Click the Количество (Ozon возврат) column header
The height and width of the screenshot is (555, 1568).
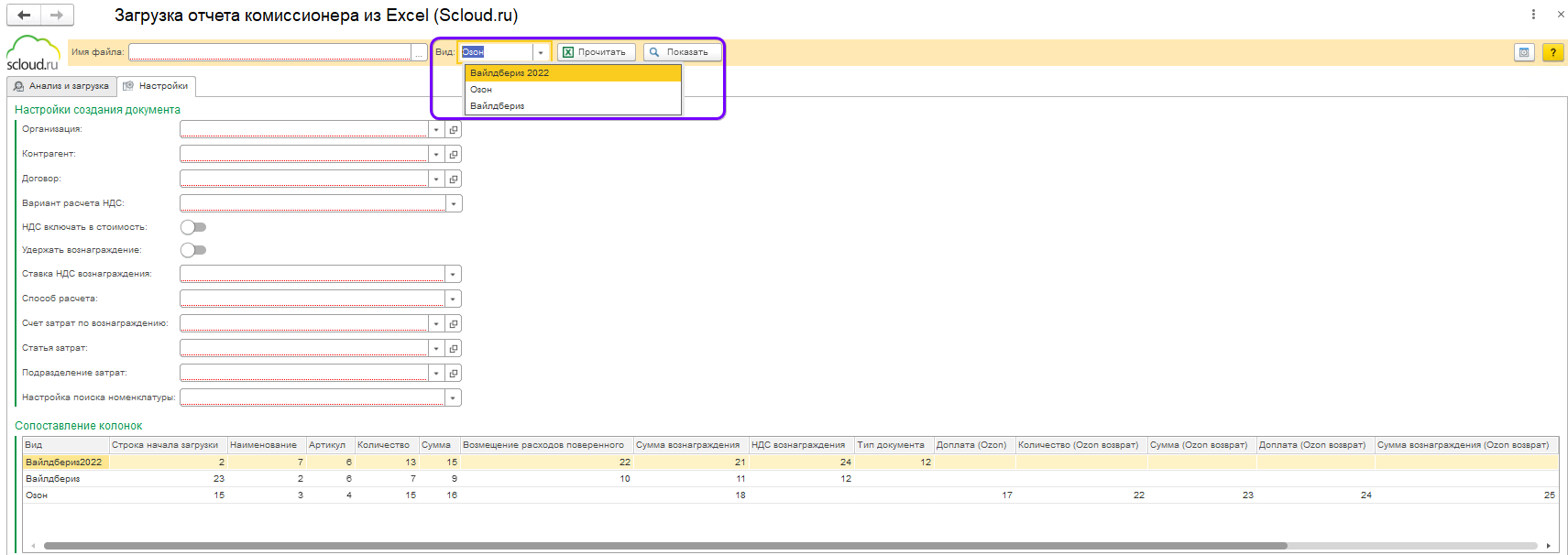1081,445
